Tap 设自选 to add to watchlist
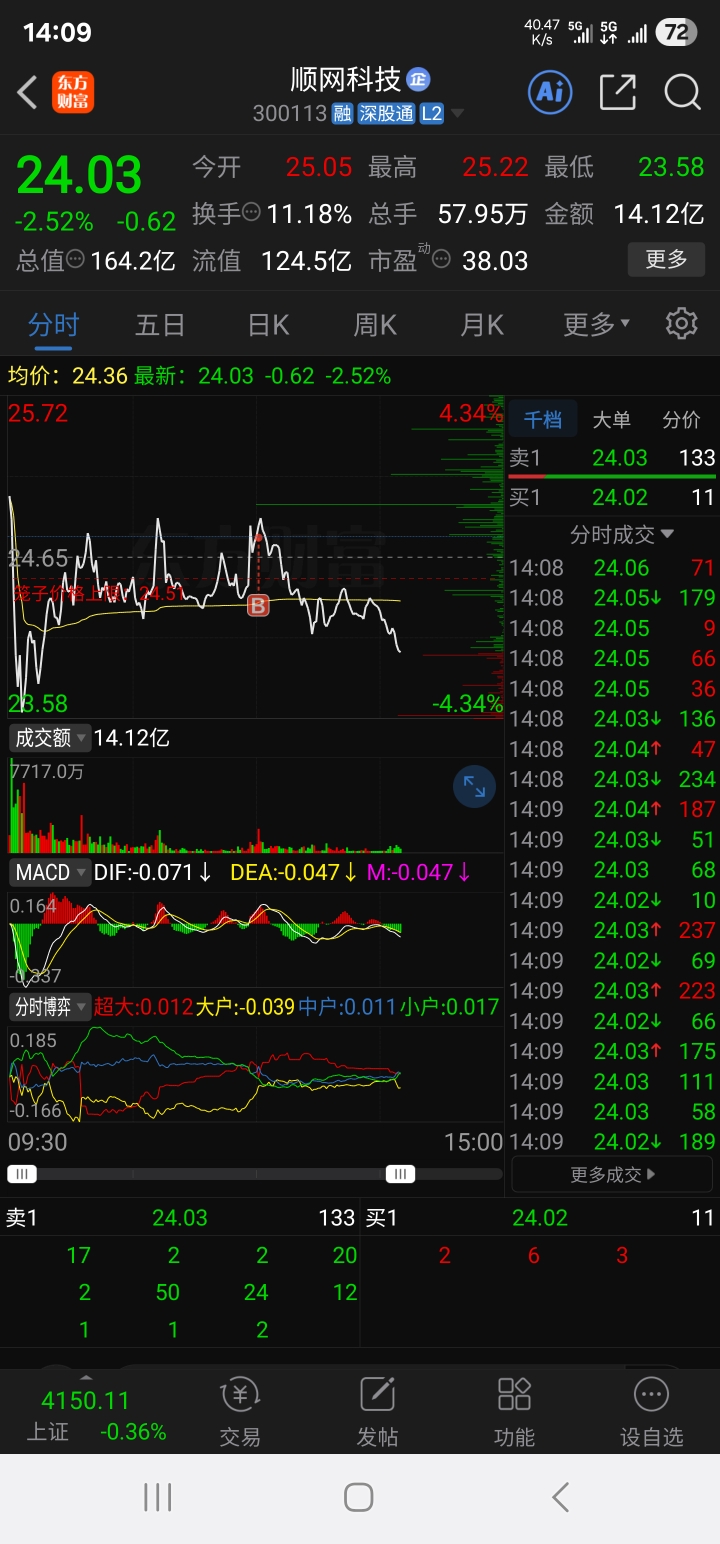 651,1413
